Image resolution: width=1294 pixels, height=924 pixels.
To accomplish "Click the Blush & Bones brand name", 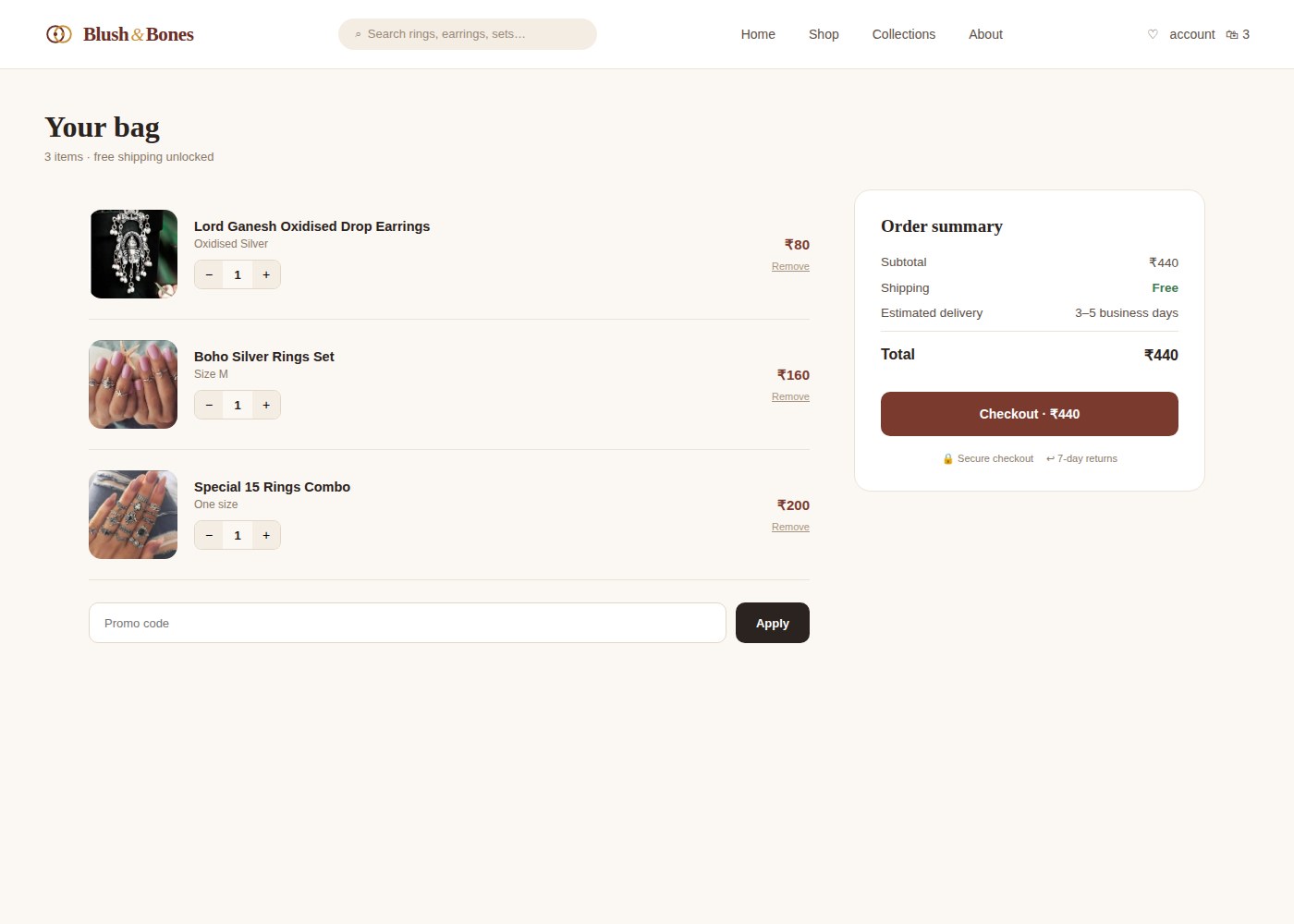I will point(139,34).
